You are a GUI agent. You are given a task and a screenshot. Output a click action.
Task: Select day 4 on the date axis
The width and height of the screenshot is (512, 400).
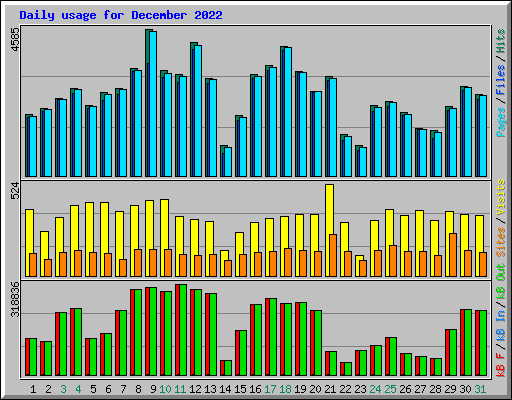(78, 389)
